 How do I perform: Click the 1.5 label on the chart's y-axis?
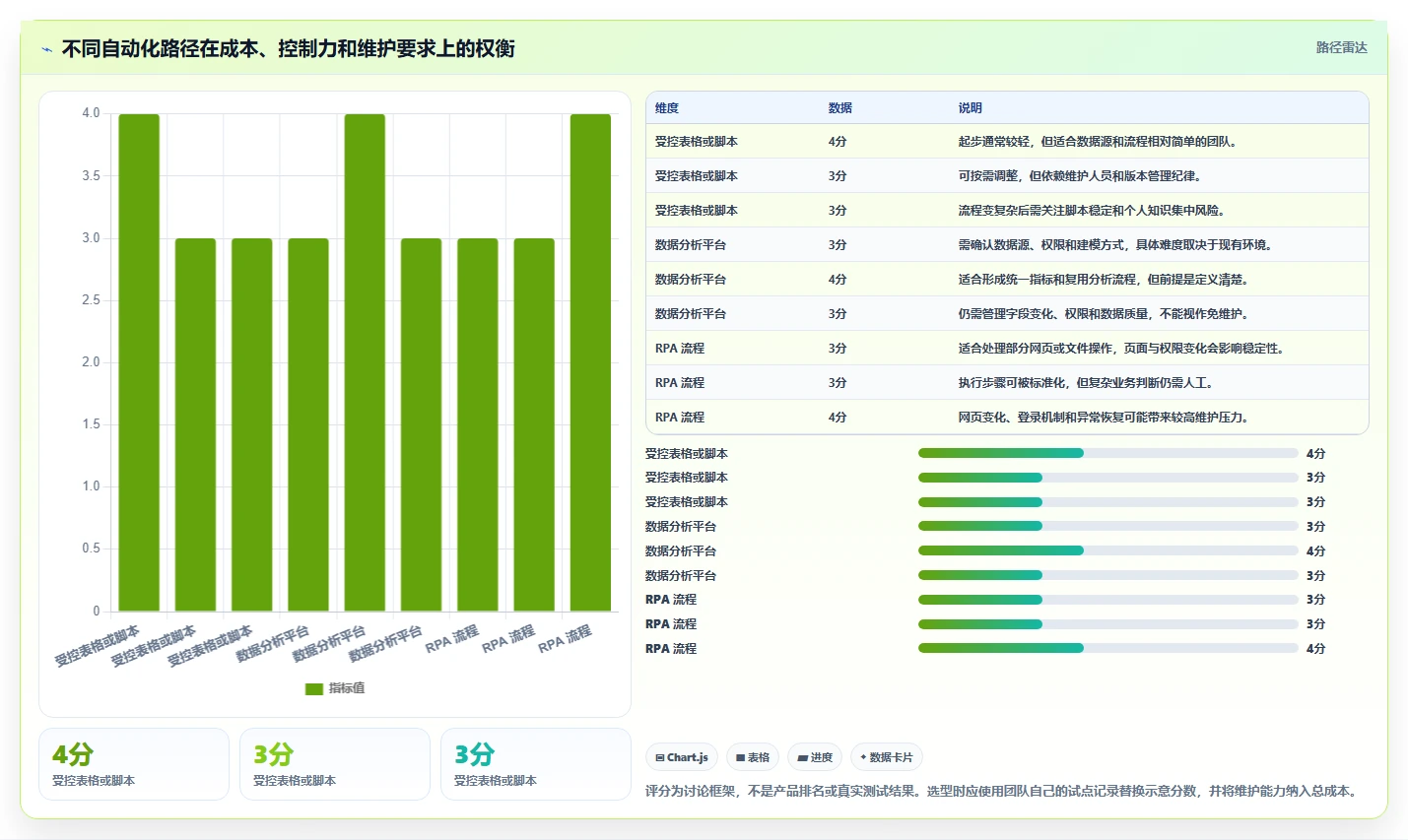[x=91, y=424]
